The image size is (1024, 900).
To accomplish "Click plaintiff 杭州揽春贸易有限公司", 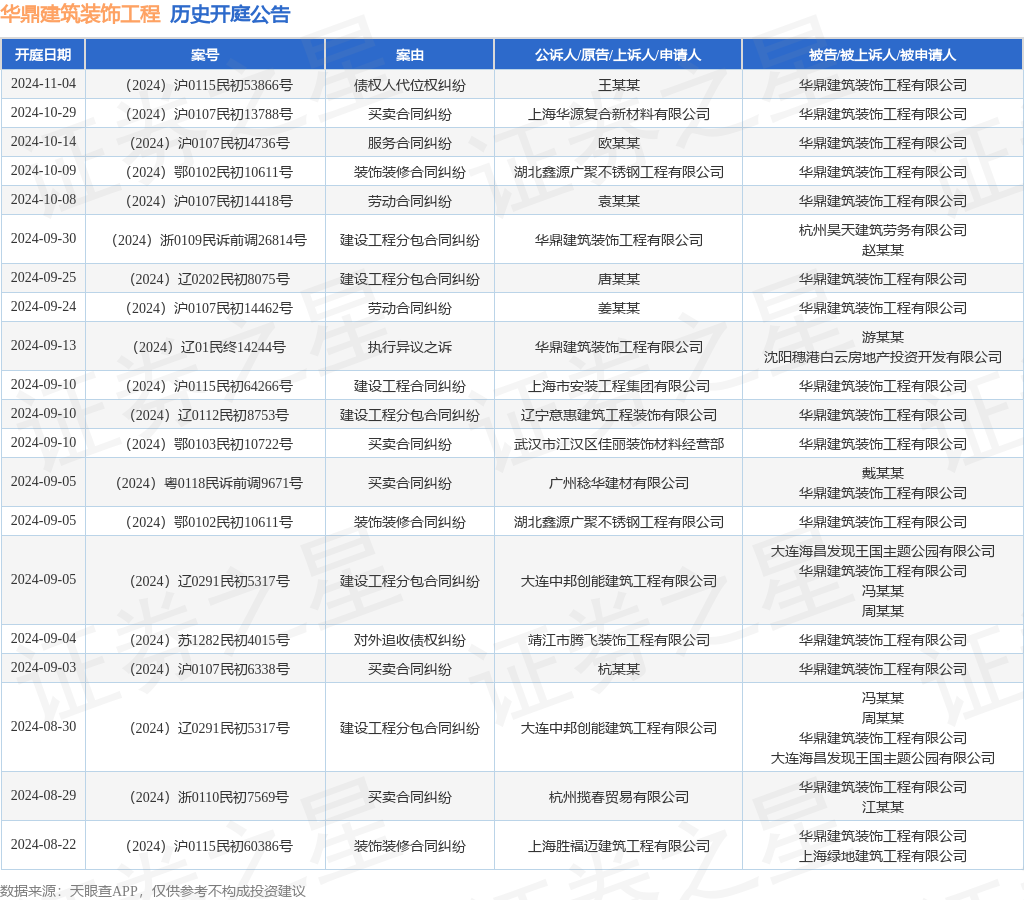I will [618, 797].
